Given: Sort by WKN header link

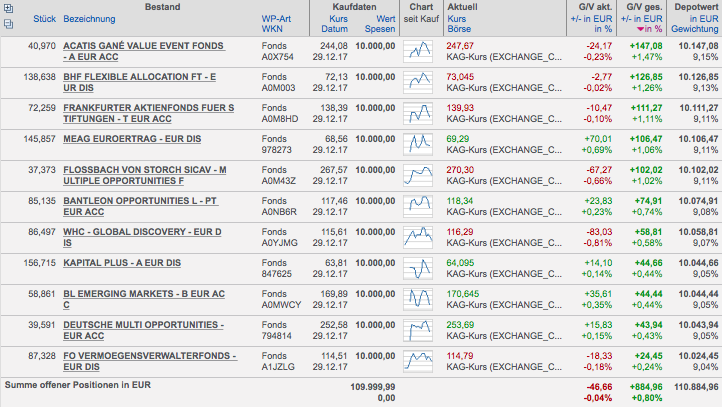Looking at the screenshot, I should (272, 29).
